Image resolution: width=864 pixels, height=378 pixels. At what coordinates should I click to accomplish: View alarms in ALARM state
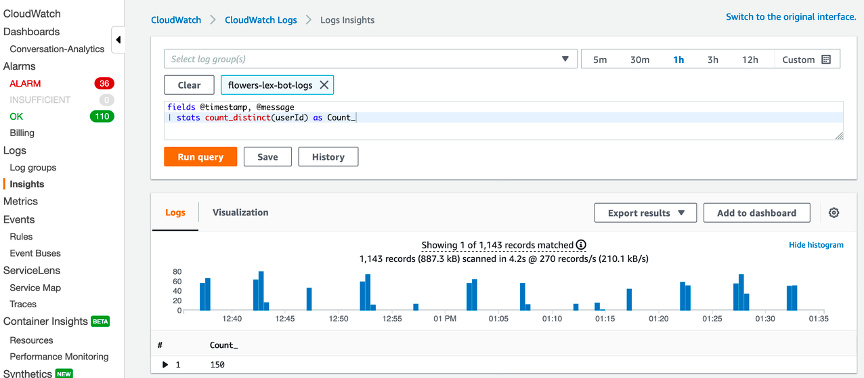(x=25, y=83)
